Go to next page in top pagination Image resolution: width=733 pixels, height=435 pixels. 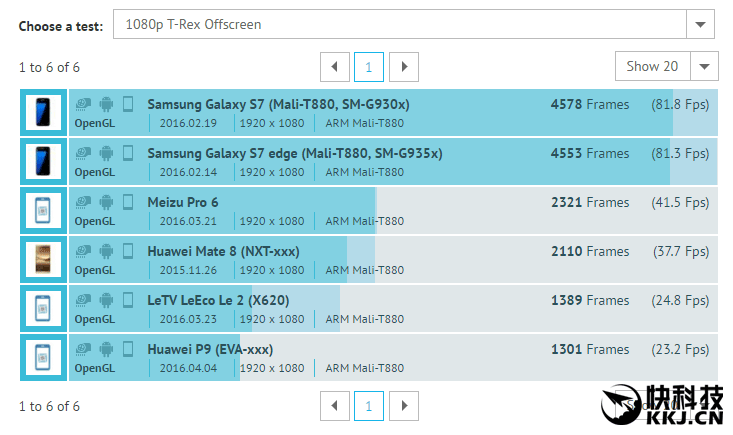(404, 67)
